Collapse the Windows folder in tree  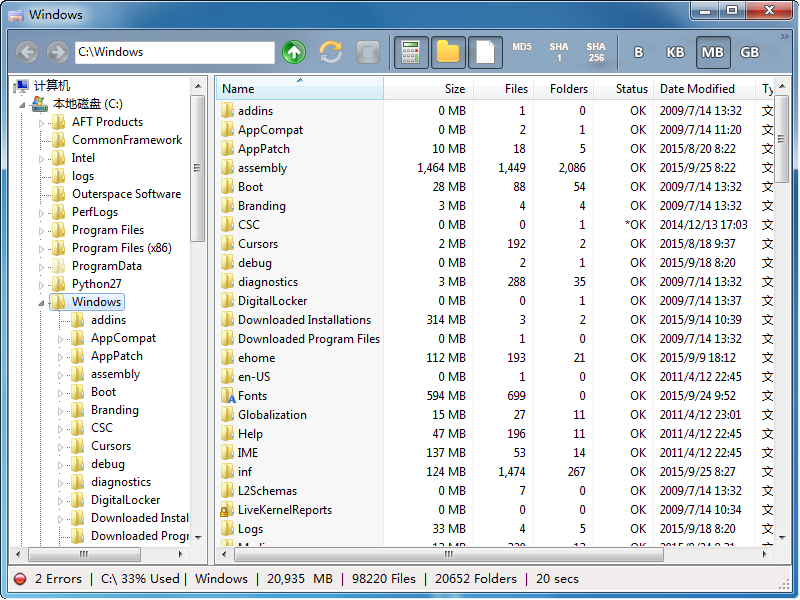pyautogui.click(x=42, y=302)
